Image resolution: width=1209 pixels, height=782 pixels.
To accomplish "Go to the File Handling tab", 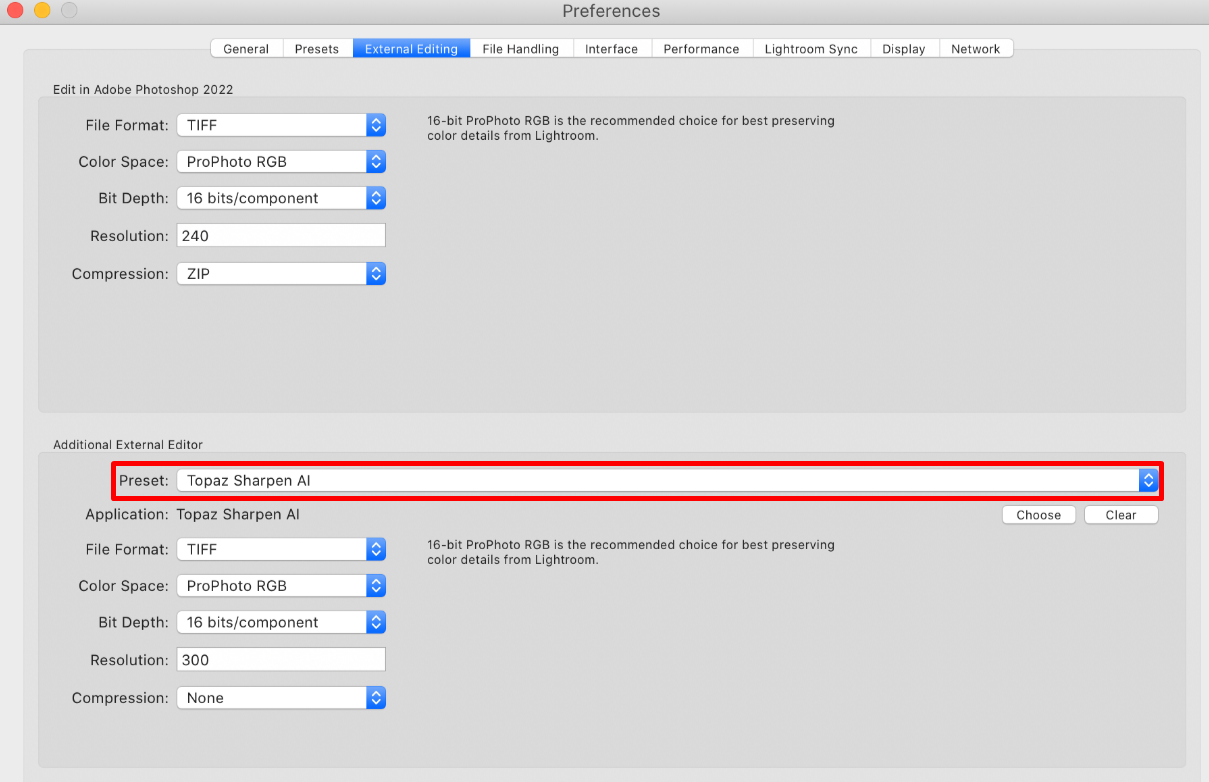I will point(521,48).
